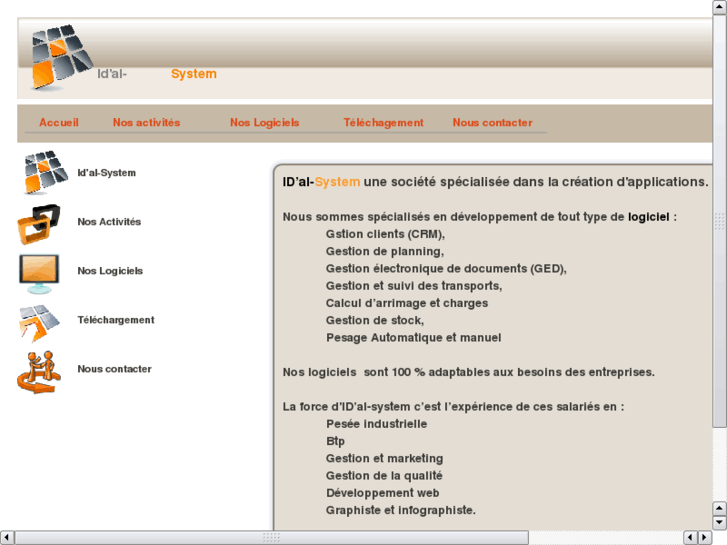Follow the Id'al-System sidebar text link
727x545 pixels.
pos(107,173)
